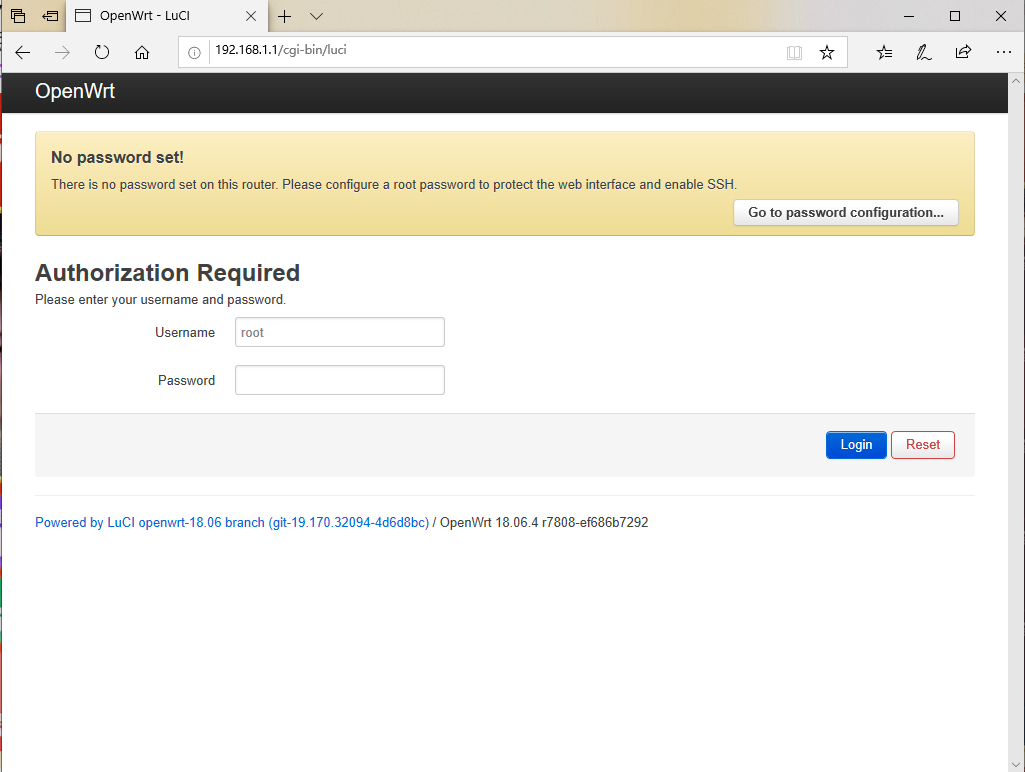Go to the browser Home page icon
Image resolution: width=1025 pixels, height=772 pixels.
click(142, 52)
